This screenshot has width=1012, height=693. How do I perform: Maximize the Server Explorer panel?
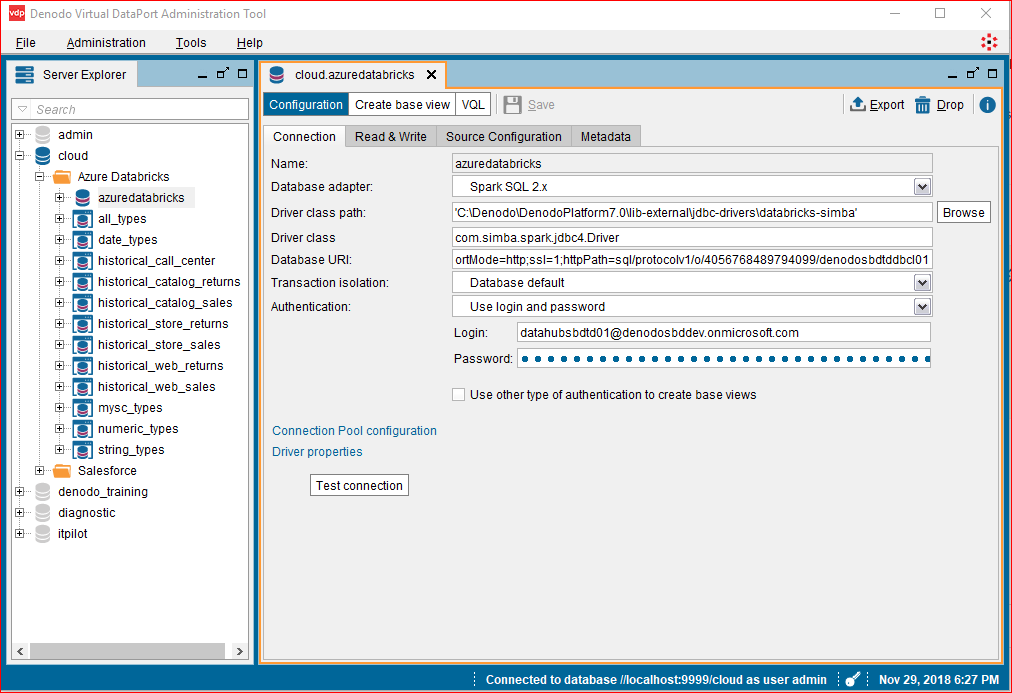pos(243,74)
